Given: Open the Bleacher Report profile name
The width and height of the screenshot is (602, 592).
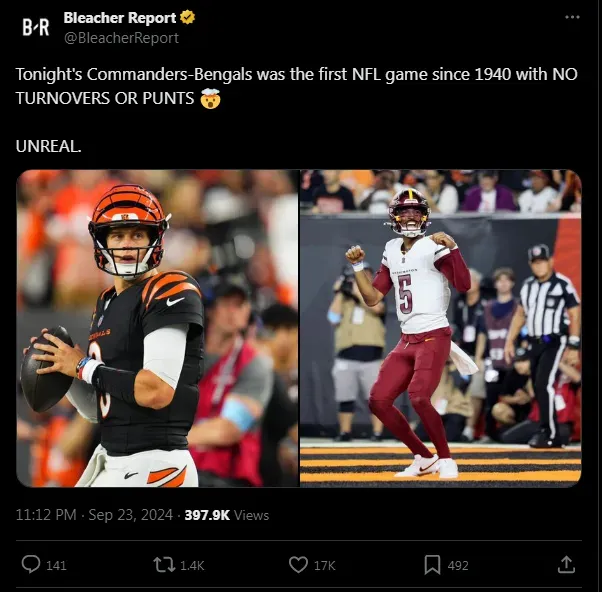Looking at the screenshot, I should pyautogui.click(x=120, y=18).
